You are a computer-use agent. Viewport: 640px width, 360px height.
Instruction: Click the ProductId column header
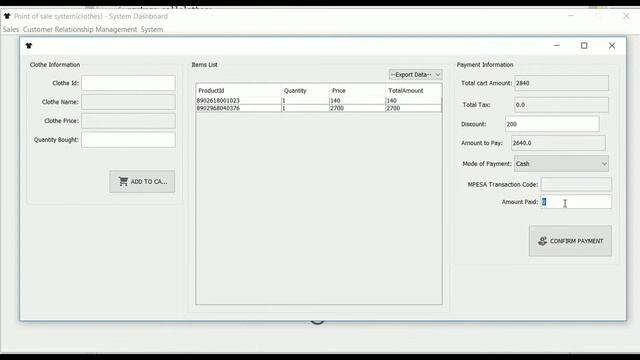238,91
